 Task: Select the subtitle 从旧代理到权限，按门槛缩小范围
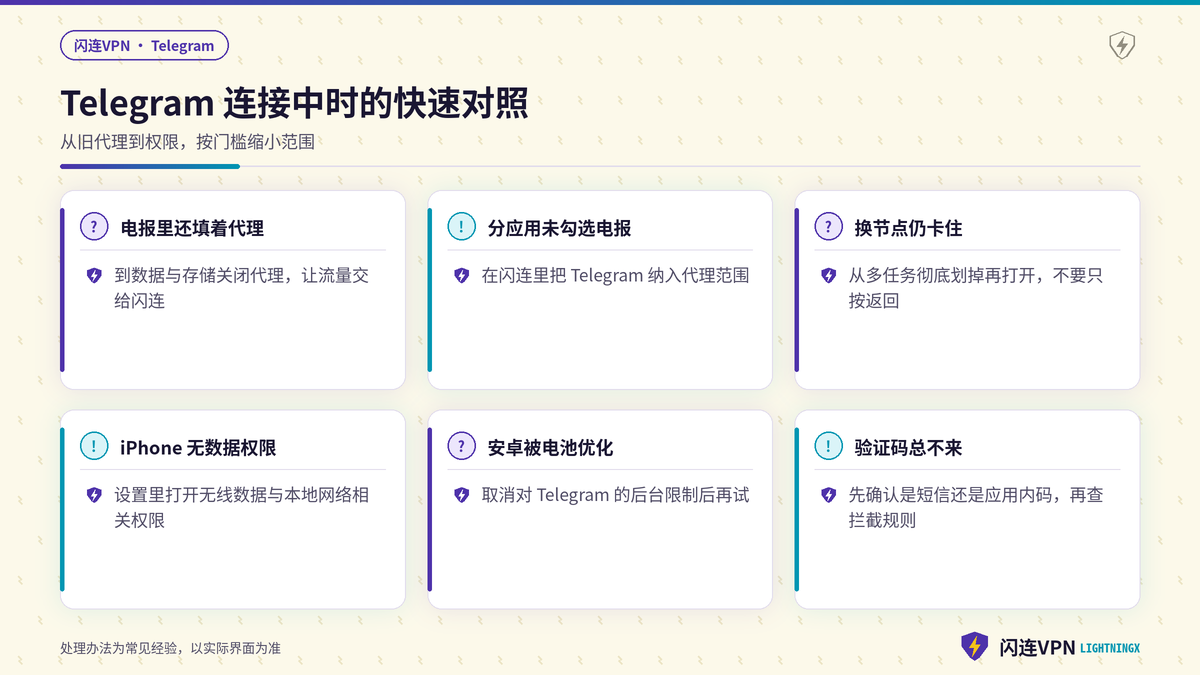188,142
